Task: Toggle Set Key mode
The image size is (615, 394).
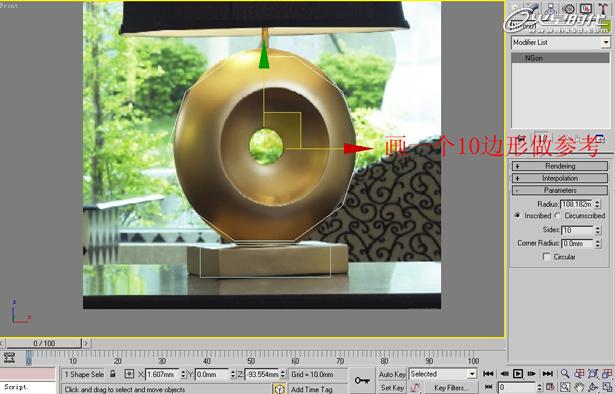Action: pyautogui.click(x=392, y=387)
